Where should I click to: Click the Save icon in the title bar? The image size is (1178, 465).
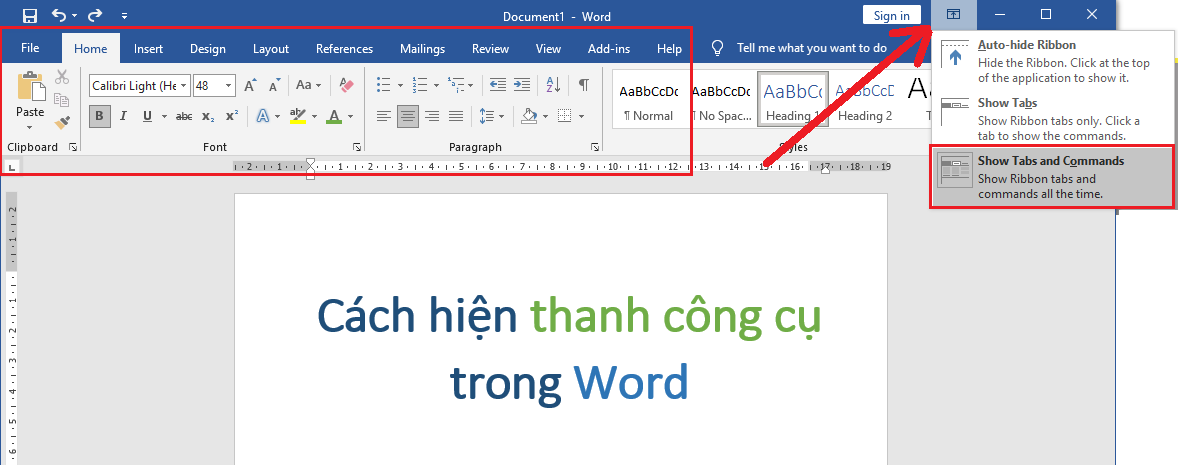[29, 15]
